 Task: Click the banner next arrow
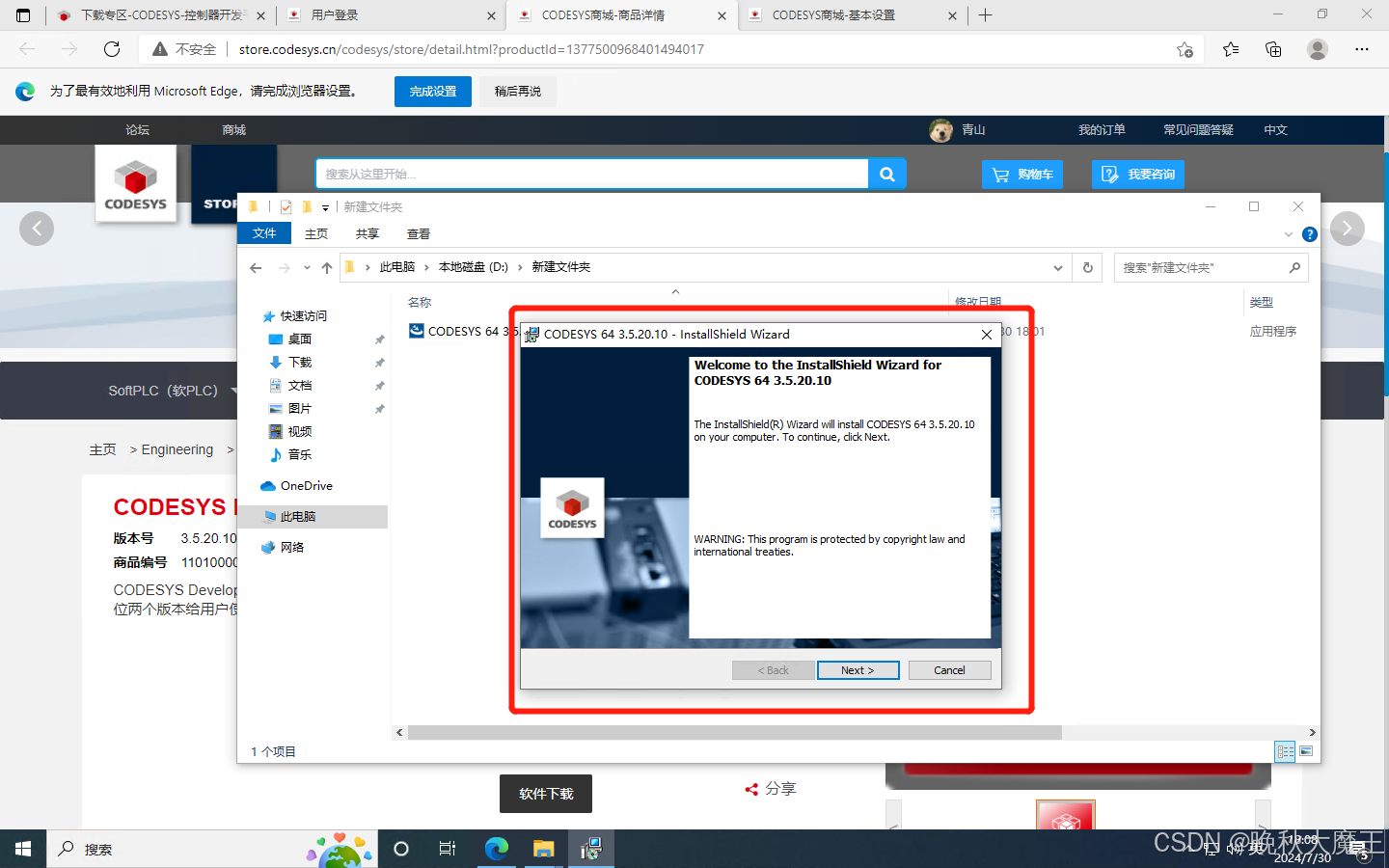click(x=1348, y=229)
